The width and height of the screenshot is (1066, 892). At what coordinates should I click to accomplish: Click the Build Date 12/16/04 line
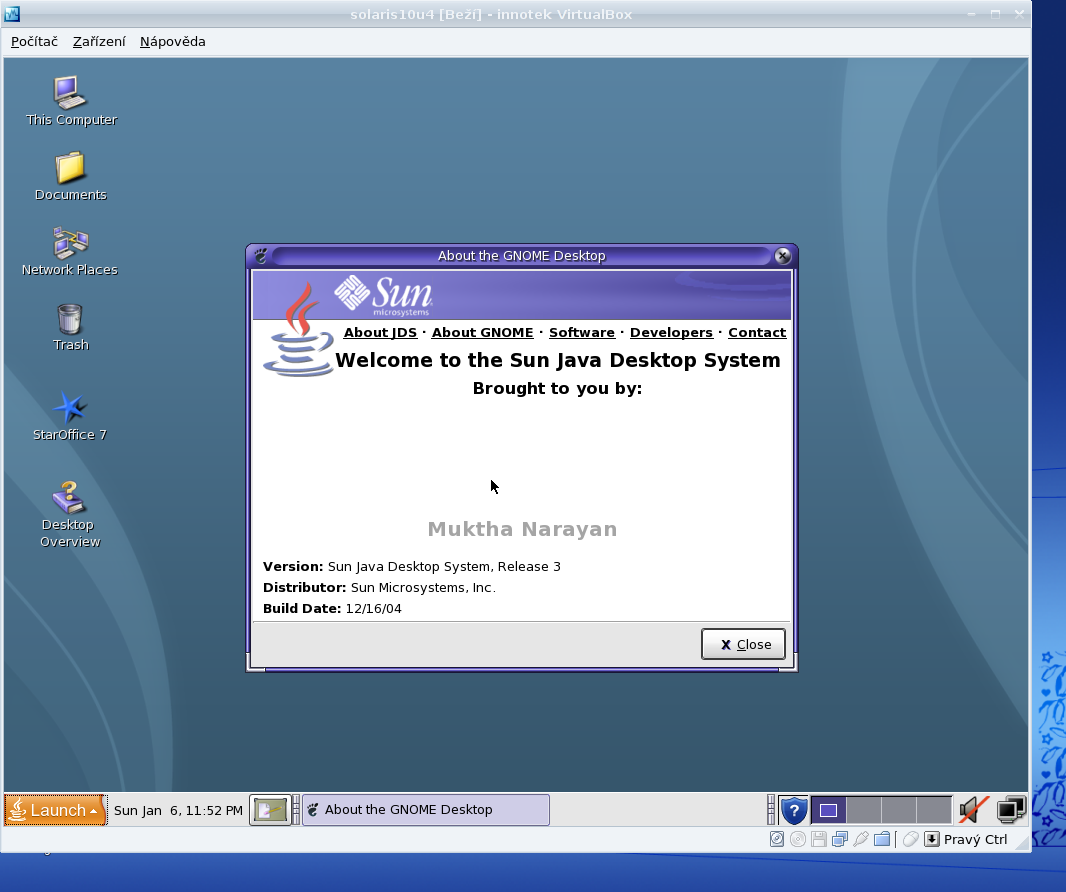(332, 608)
